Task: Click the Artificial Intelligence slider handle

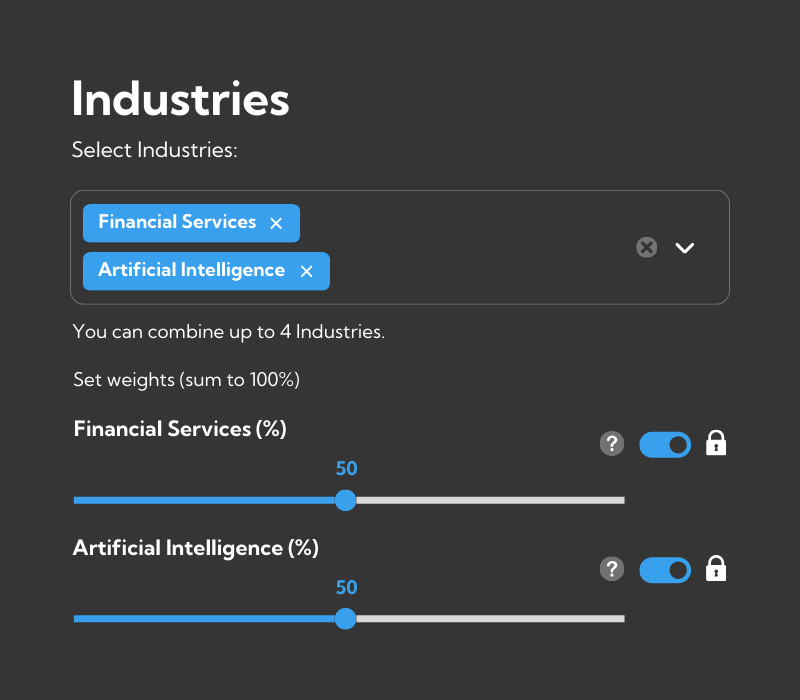Action: click(x=346, y=618)
